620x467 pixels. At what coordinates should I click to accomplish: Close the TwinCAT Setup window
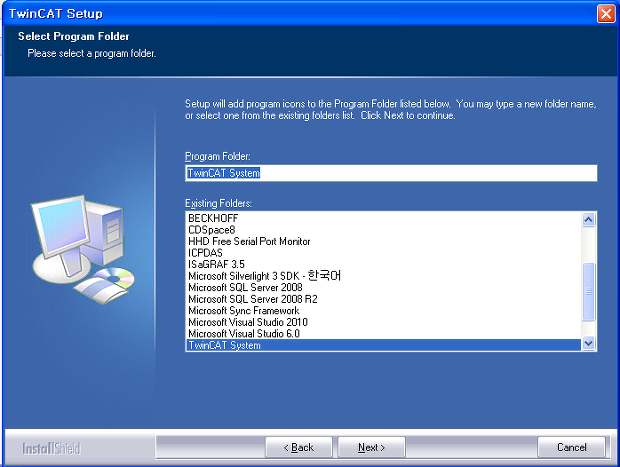pos(606,14)
